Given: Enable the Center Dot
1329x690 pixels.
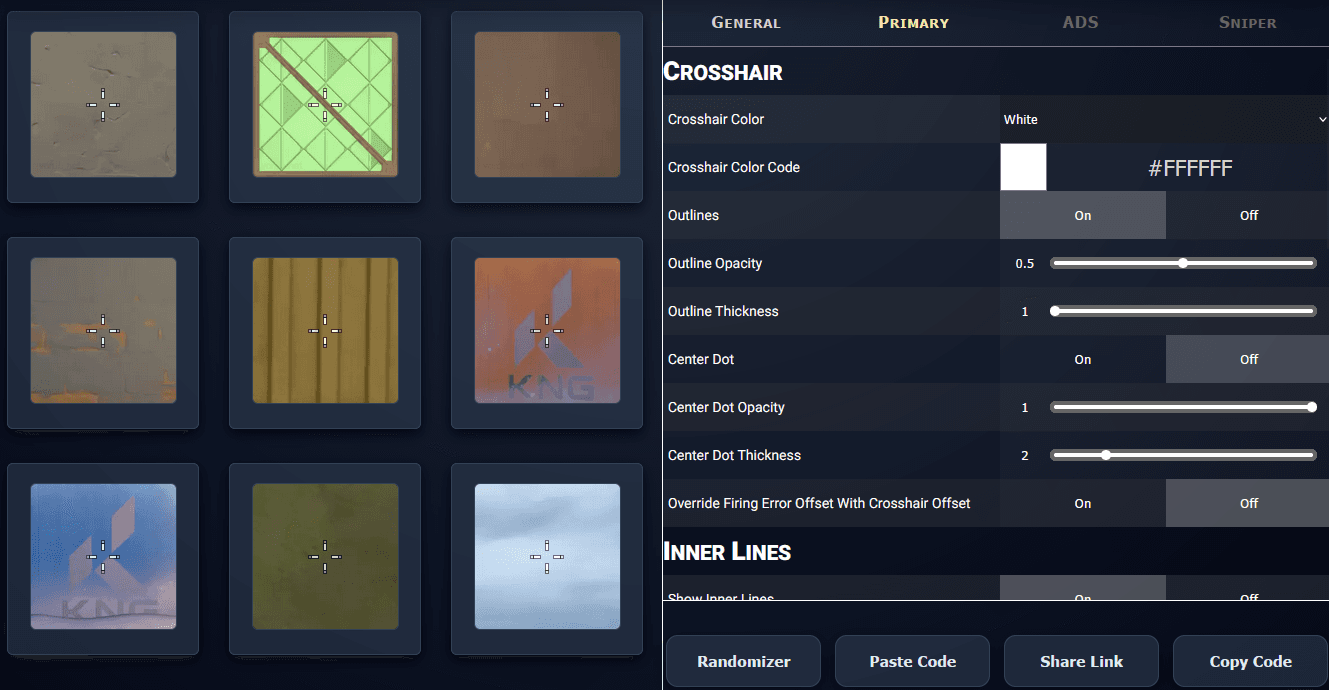Looking at the screenshot, I should [x=1082, y=359].
